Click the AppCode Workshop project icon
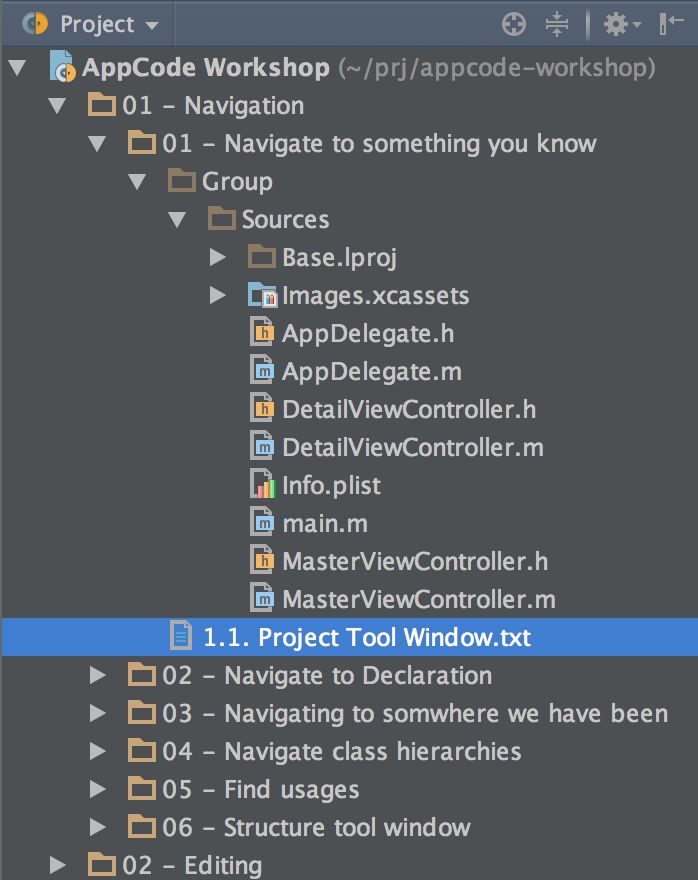The width and height of the screenshot is (698, 880). [x=62, y=66]
